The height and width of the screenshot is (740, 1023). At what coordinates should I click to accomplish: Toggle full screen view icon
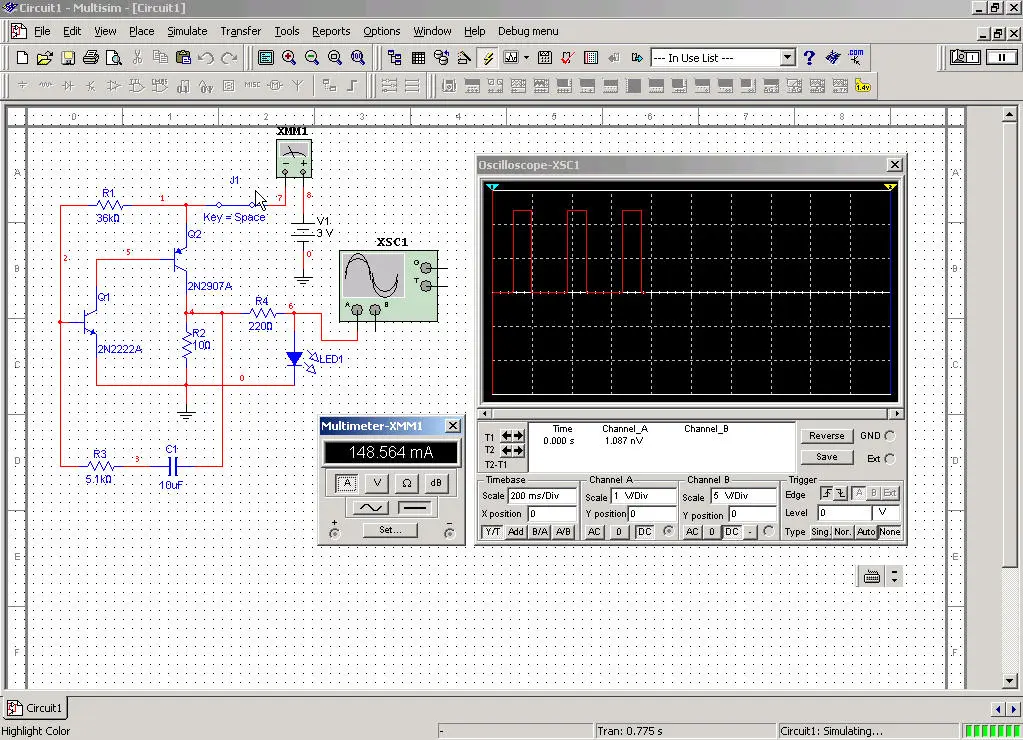click(x=266, y=58)
